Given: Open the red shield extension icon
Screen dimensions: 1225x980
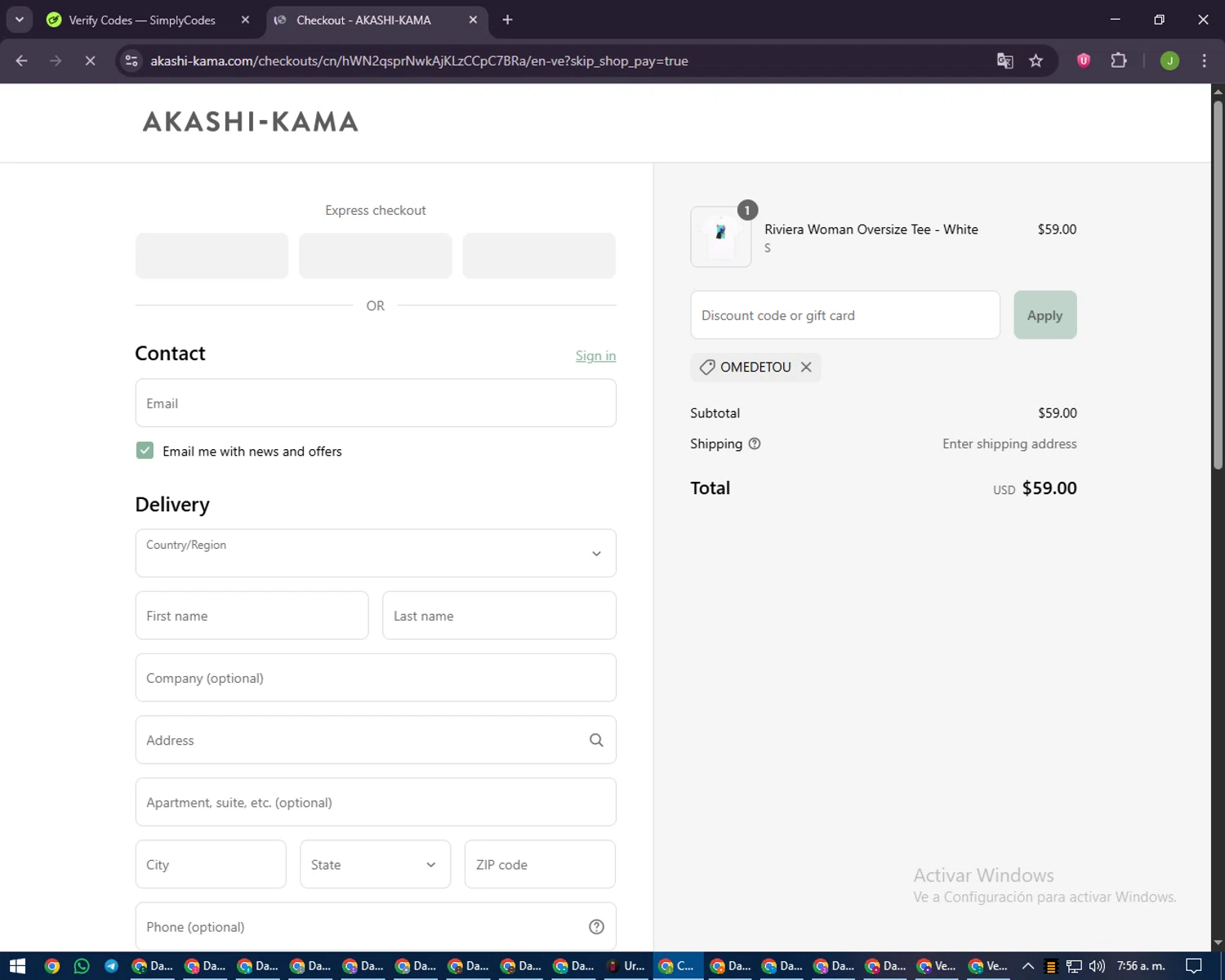Looking at the screenshot, I should click(x=1084, y=60).
